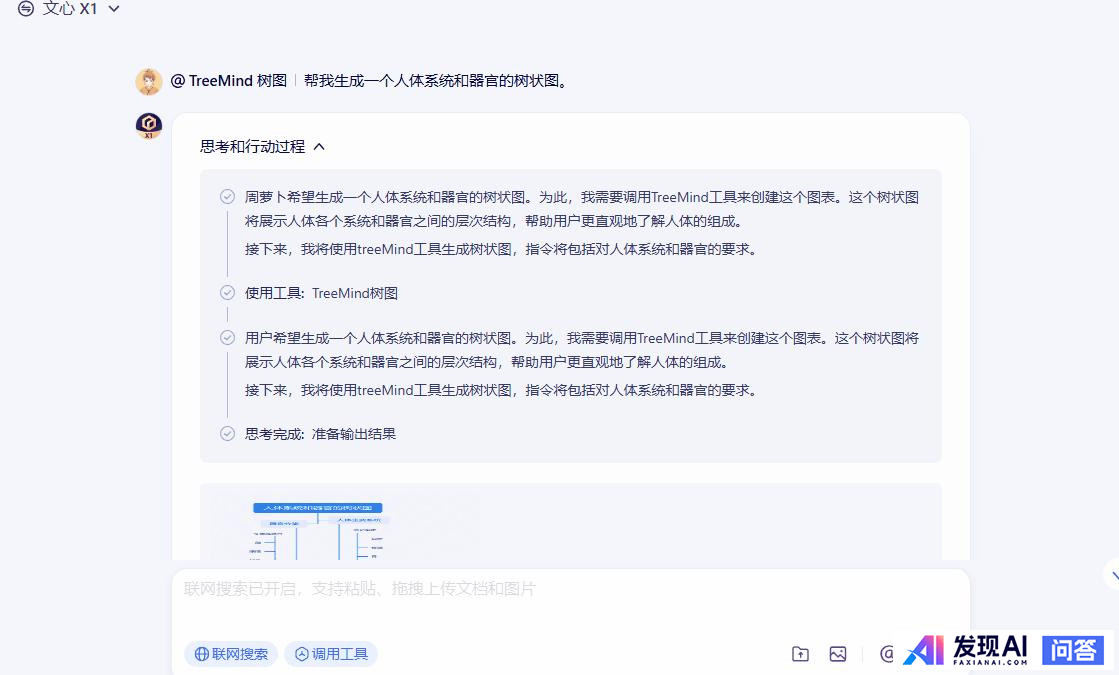Viewport: 1119px width, 675px height.
Task: Click the user avatar in the chat
Action: click(149, 81)
